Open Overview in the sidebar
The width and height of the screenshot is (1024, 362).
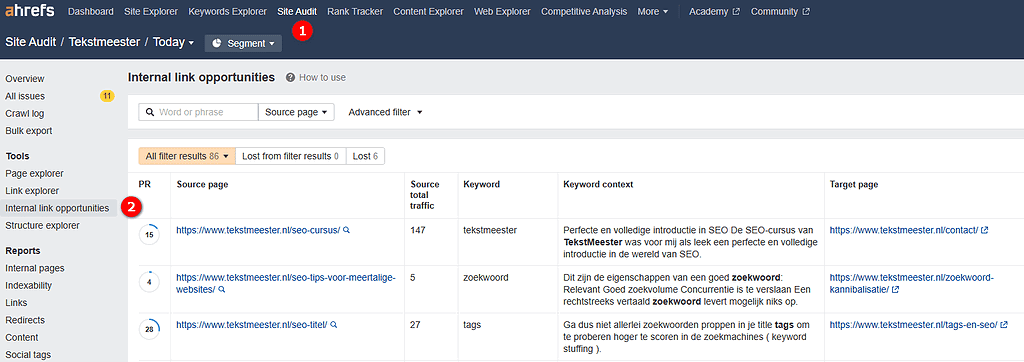coord(25,78)
